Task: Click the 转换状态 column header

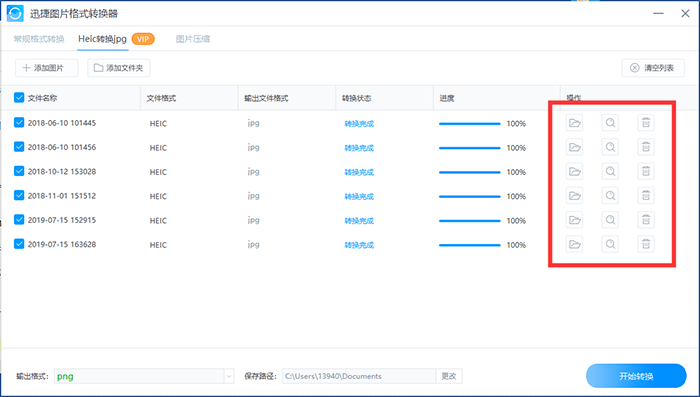Action: pyautogui.click(x=357, y=98)
